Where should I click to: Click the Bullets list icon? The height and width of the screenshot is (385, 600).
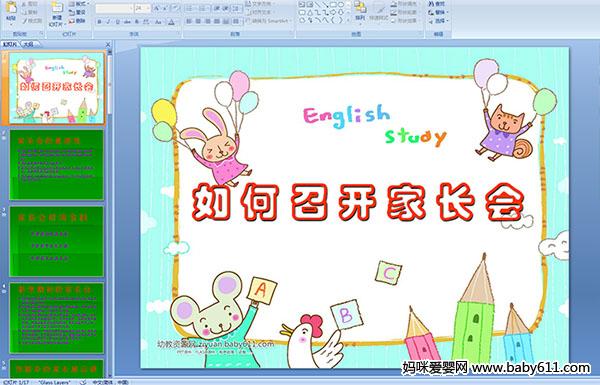click(189, 8)
